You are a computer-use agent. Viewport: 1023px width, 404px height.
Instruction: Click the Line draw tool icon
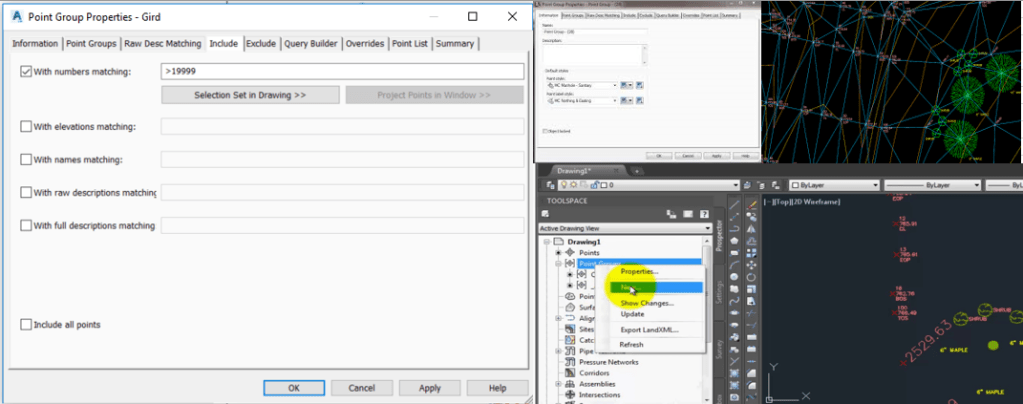737,206
